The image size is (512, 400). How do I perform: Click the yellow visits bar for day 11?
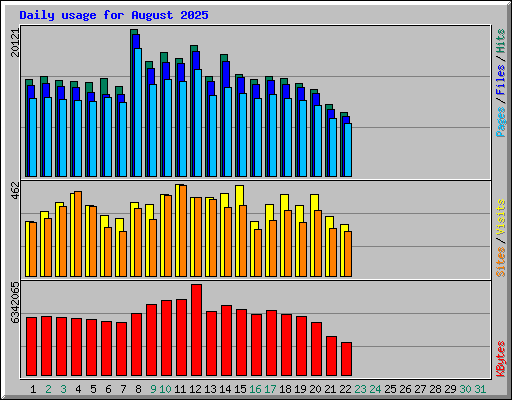(177, 230)
